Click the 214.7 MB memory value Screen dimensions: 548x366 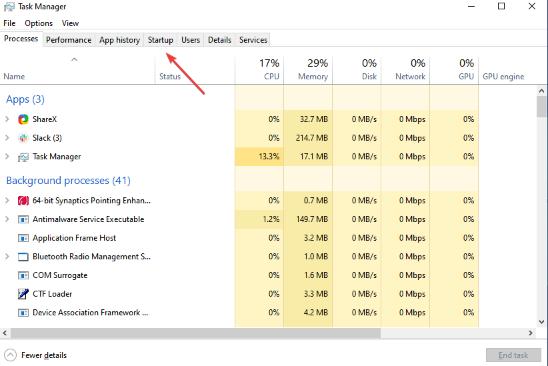[x=312, y=138]
